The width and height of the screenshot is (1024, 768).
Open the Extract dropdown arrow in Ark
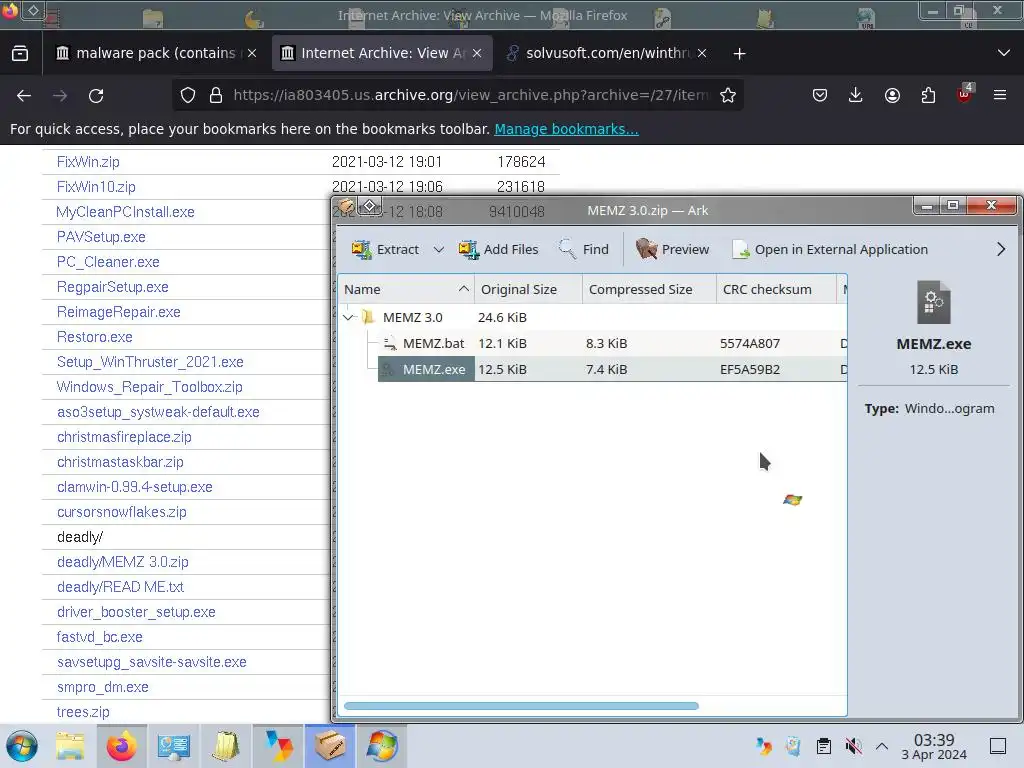tap(439, 249)
